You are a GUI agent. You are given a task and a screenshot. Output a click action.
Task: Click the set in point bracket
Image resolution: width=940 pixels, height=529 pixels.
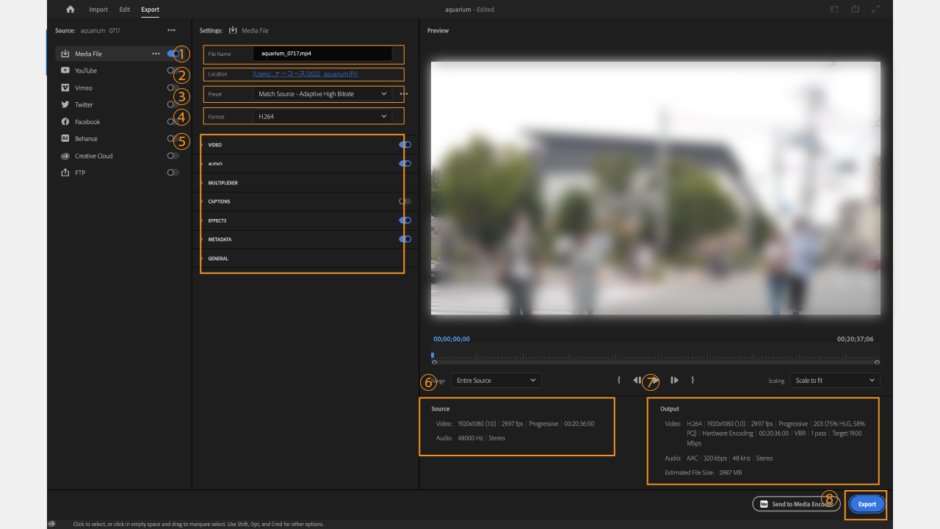619,380
